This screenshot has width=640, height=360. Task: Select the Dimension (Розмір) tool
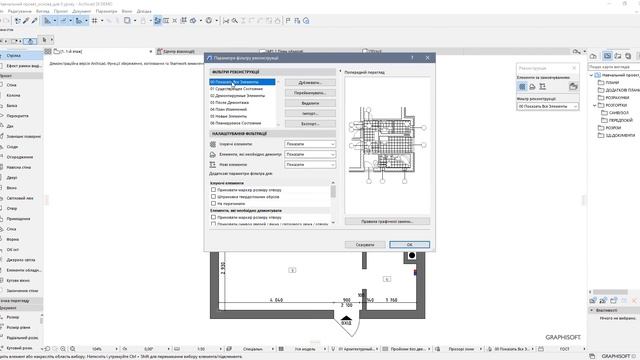coord(20,317)
